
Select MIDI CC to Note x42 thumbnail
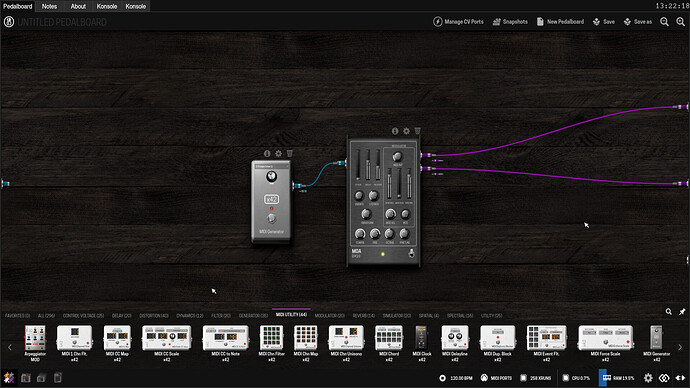pos(225,338)
